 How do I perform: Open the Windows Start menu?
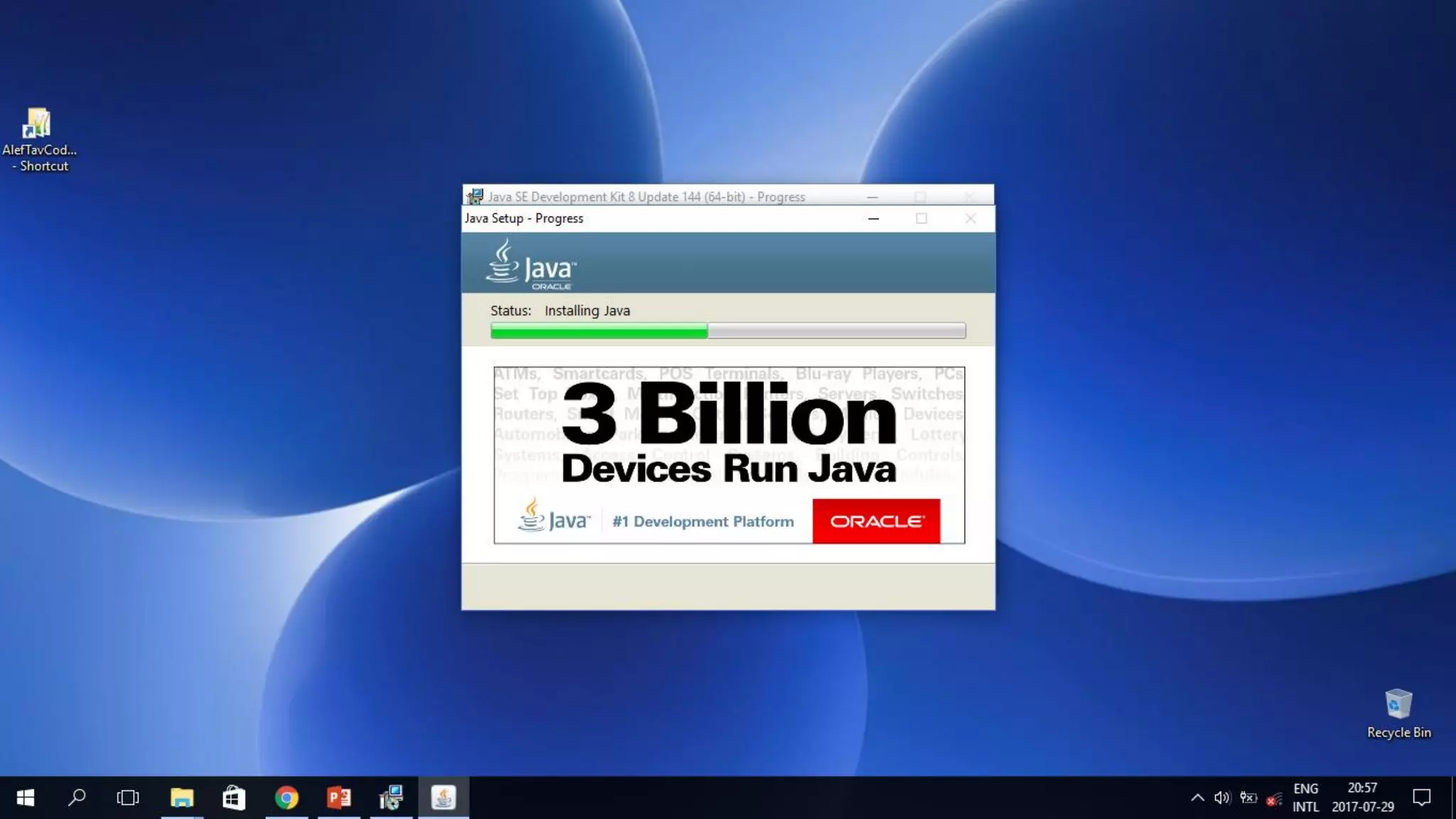pyautogui.click(x=26, y=798)
